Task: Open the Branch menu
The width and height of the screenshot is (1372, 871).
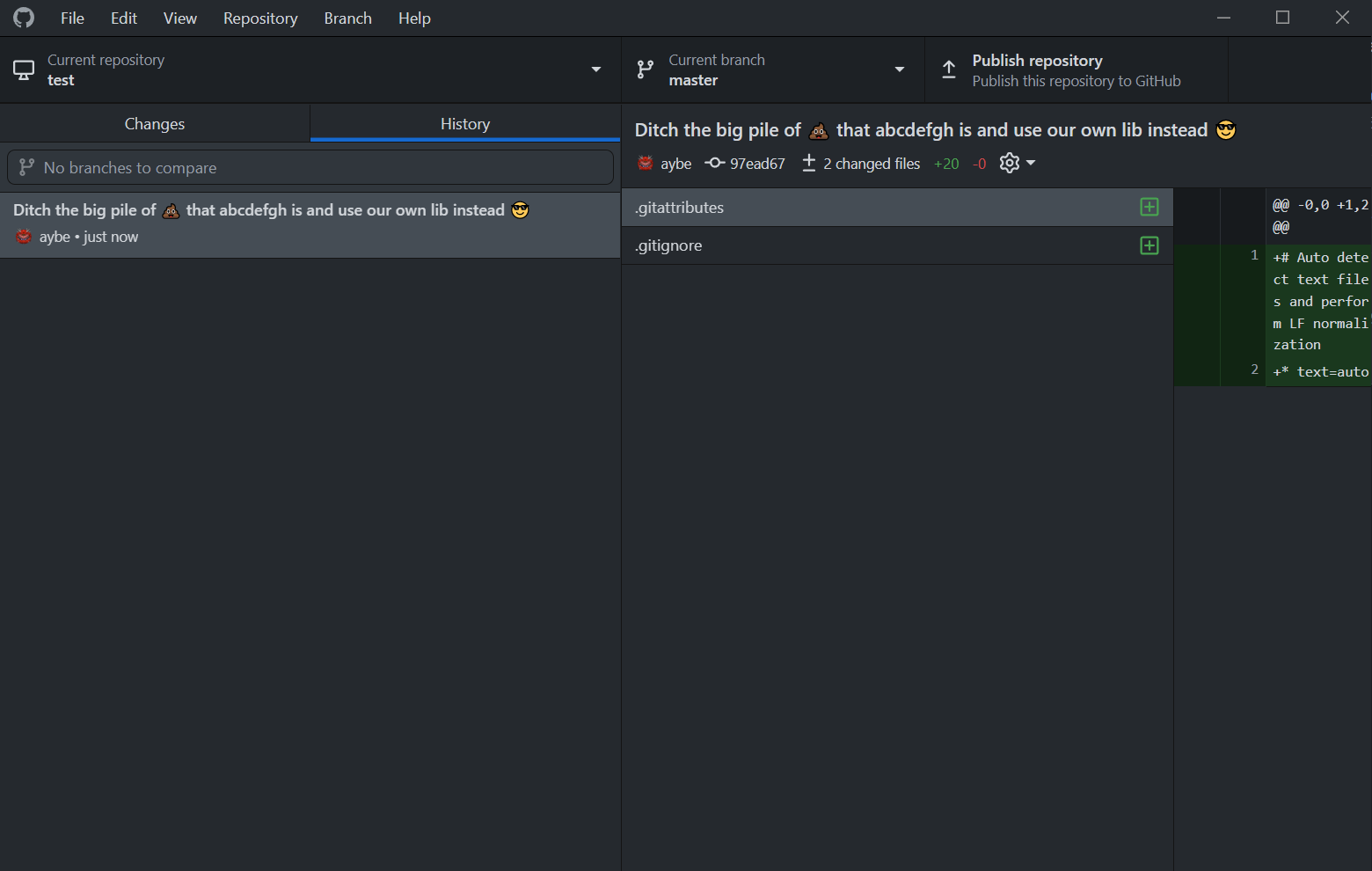Action: point(347,18)
